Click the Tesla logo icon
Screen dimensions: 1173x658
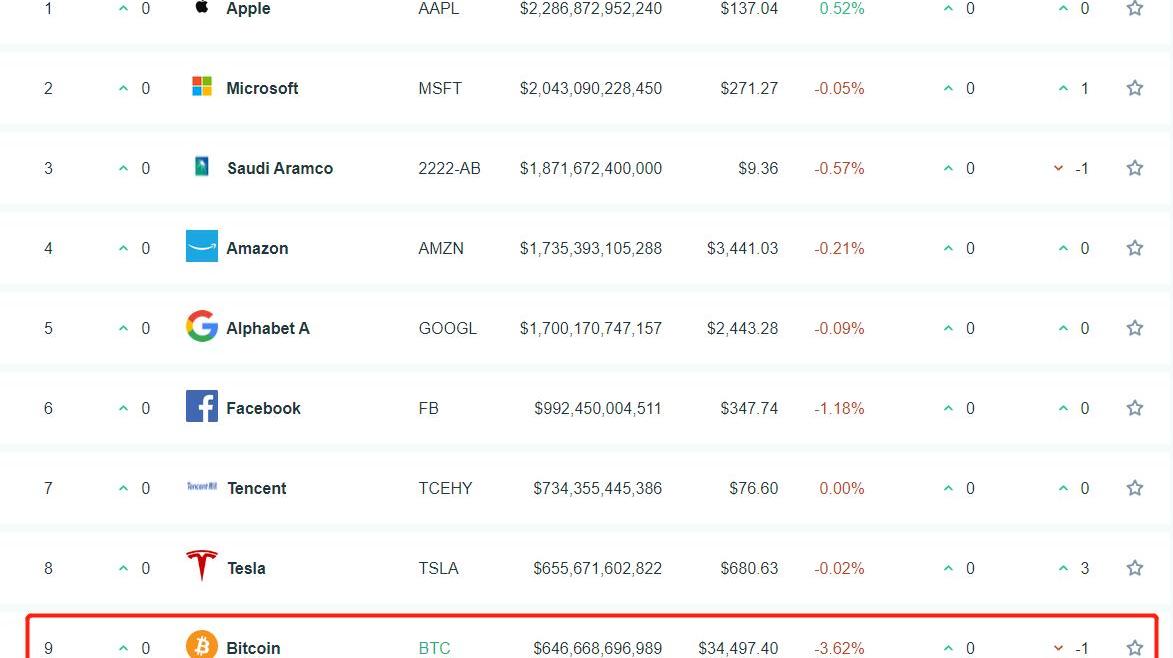(202, 566)
